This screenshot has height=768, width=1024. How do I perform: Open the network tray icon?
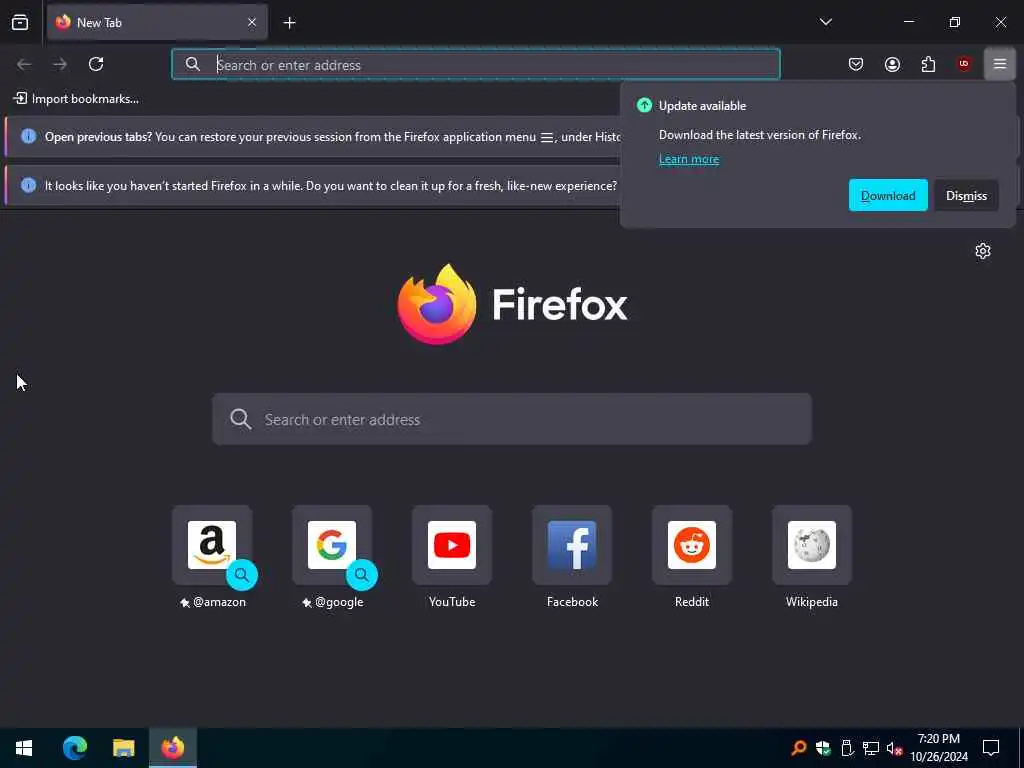tap(871, 748)
